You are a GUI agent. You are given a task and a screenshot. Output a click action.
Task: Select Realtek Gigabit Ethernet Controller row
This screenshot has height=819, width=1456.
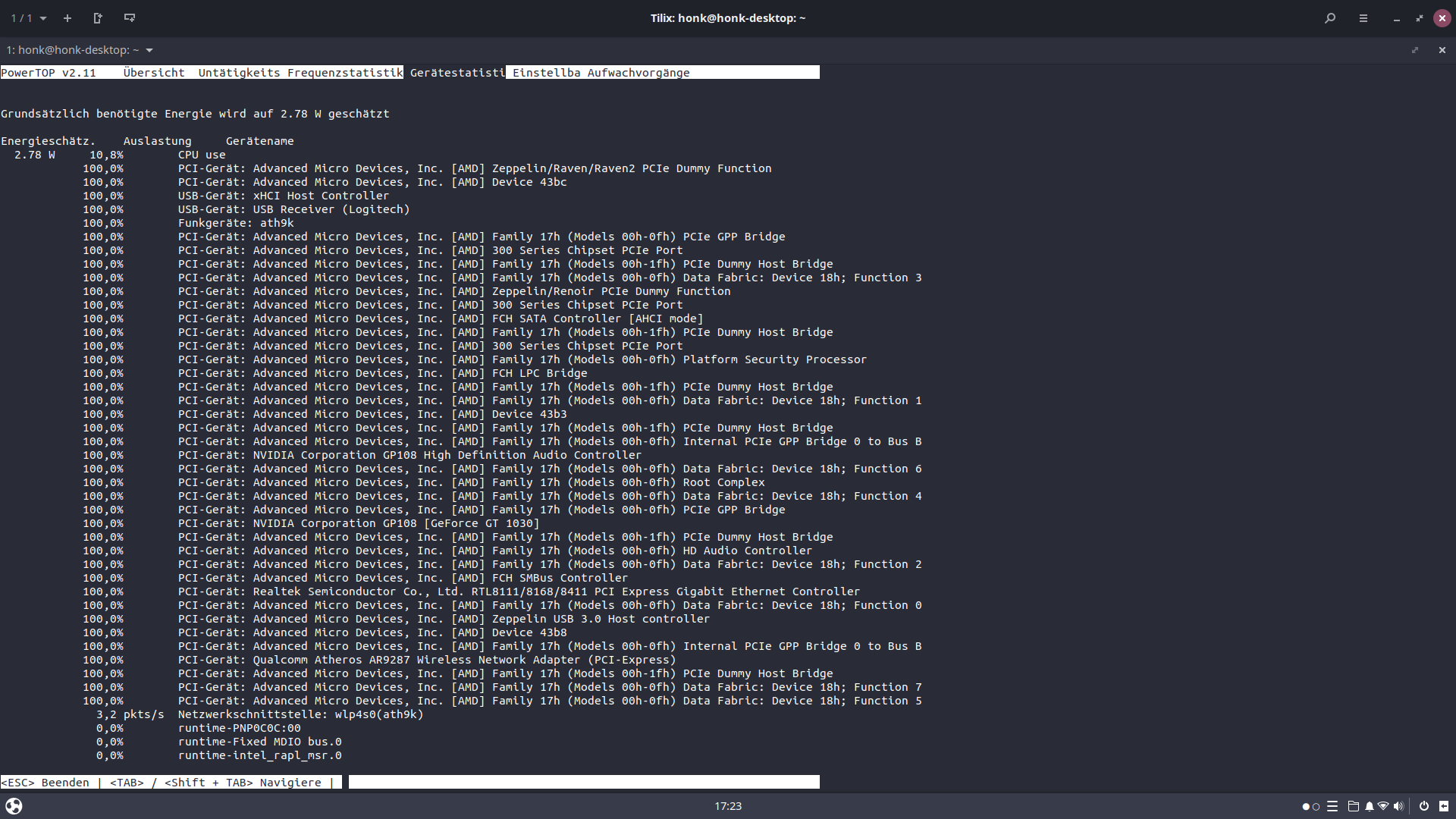click(x=472, y=591)
